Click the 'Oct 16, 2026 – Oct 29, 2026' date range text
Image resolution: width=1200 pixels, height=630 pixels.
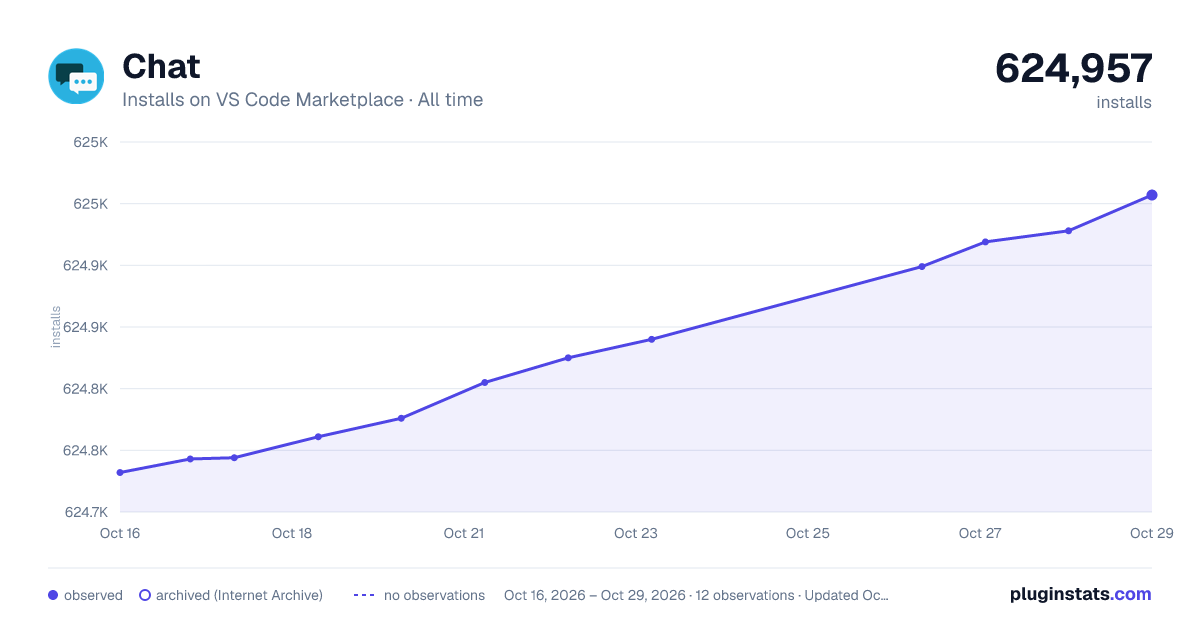point(594,595)
